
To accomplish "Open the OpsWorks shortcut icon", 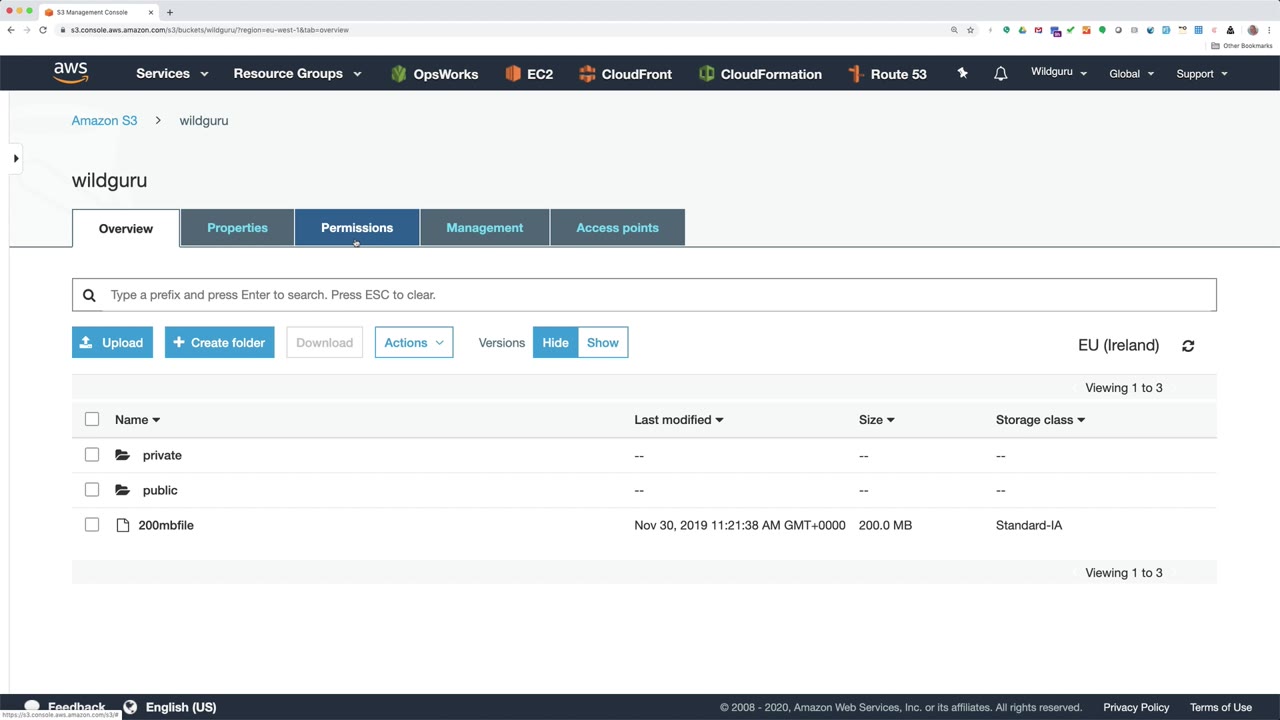I will (434, 74).
